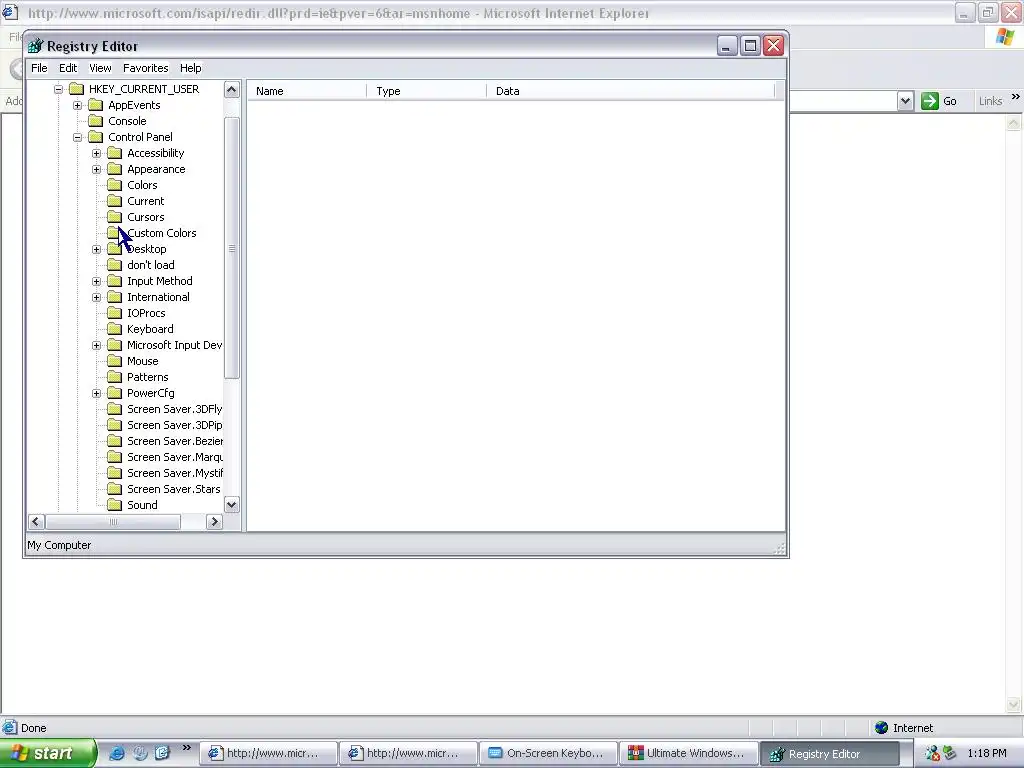Image resolution: width=1024 pixels, height=768 pixels.
Task: Open the Windows Start menu
Action: point(48,753)
